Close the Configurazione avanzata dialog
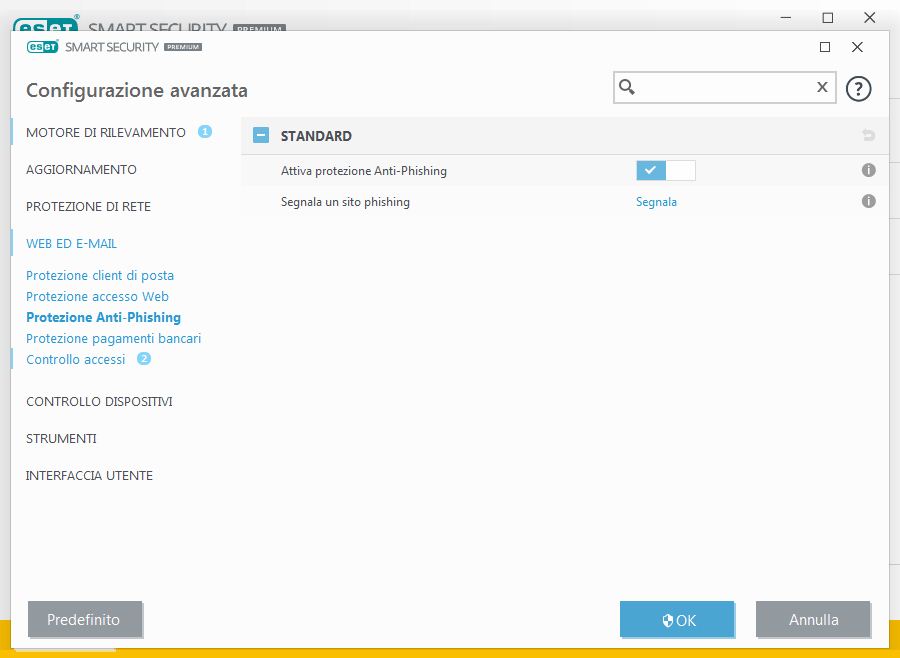The width and height of the screenshot is (900, 658). coord(857,47)
